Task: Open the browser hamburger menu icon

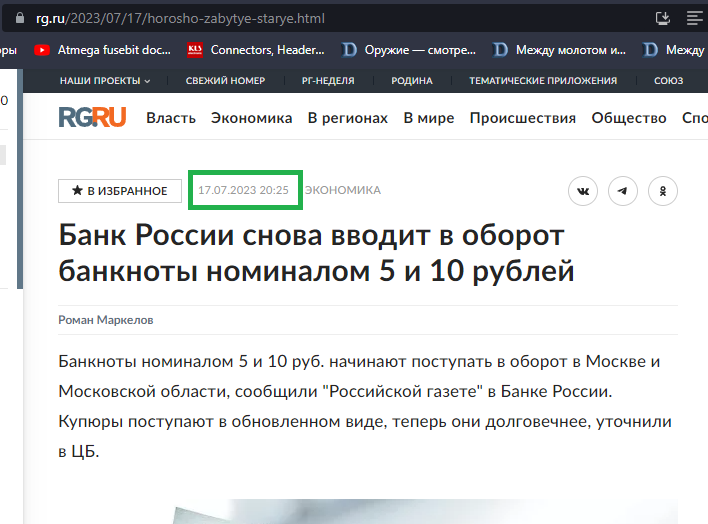Action: point(694,18)
